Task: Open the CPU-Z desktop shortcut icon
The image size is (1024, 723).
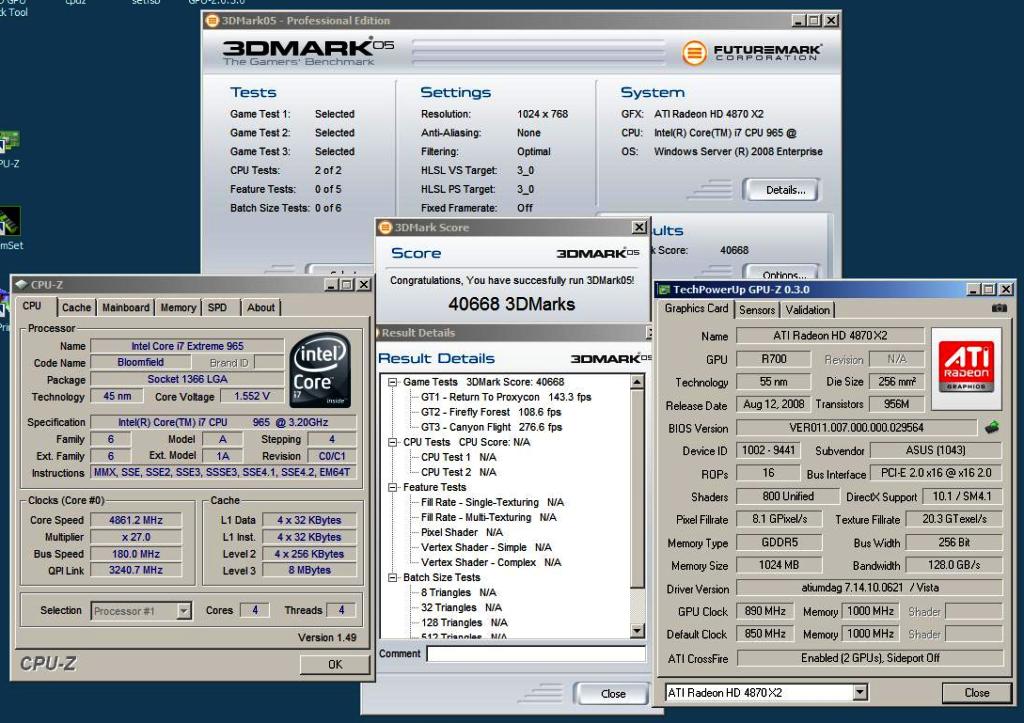Action: [x=9, y=144]
